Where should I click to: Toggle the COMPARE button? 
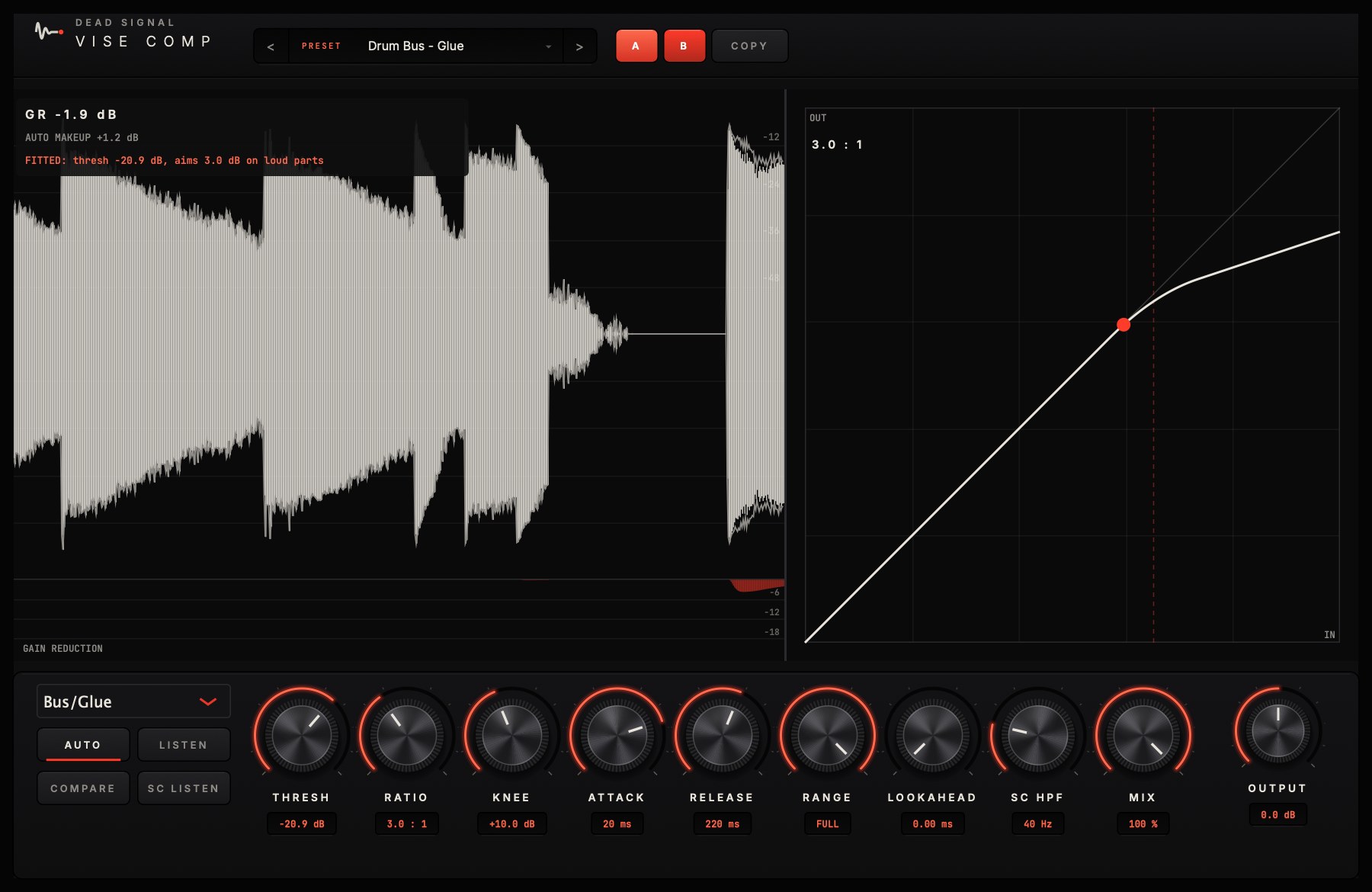pyautogui.click(x=83, y=788)
